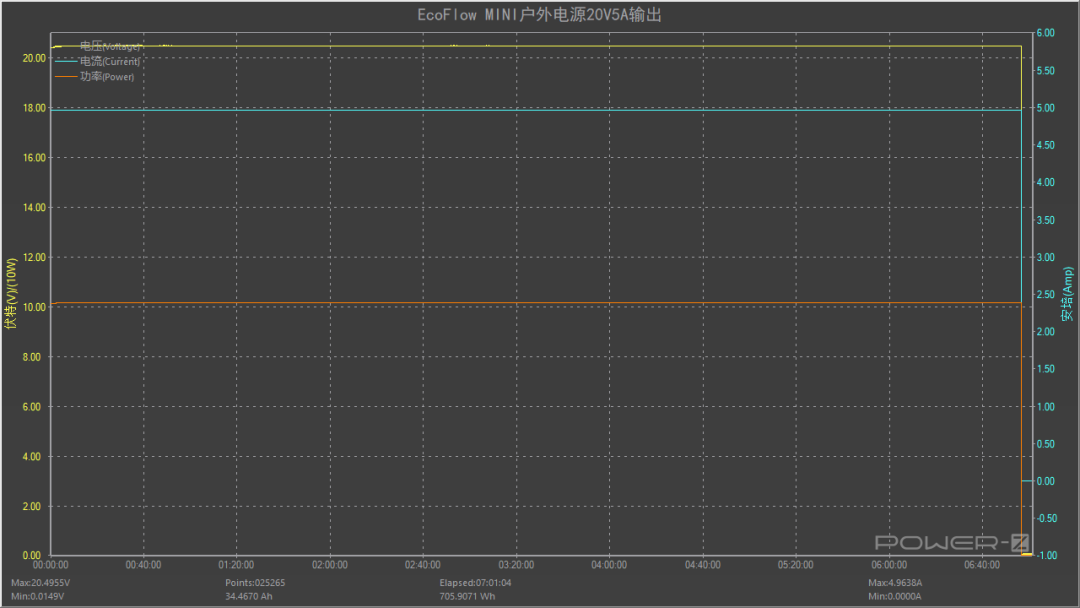Click the 02:40:00 time axis label
Screen dimensions: 1080x608
tap(422, 565)
